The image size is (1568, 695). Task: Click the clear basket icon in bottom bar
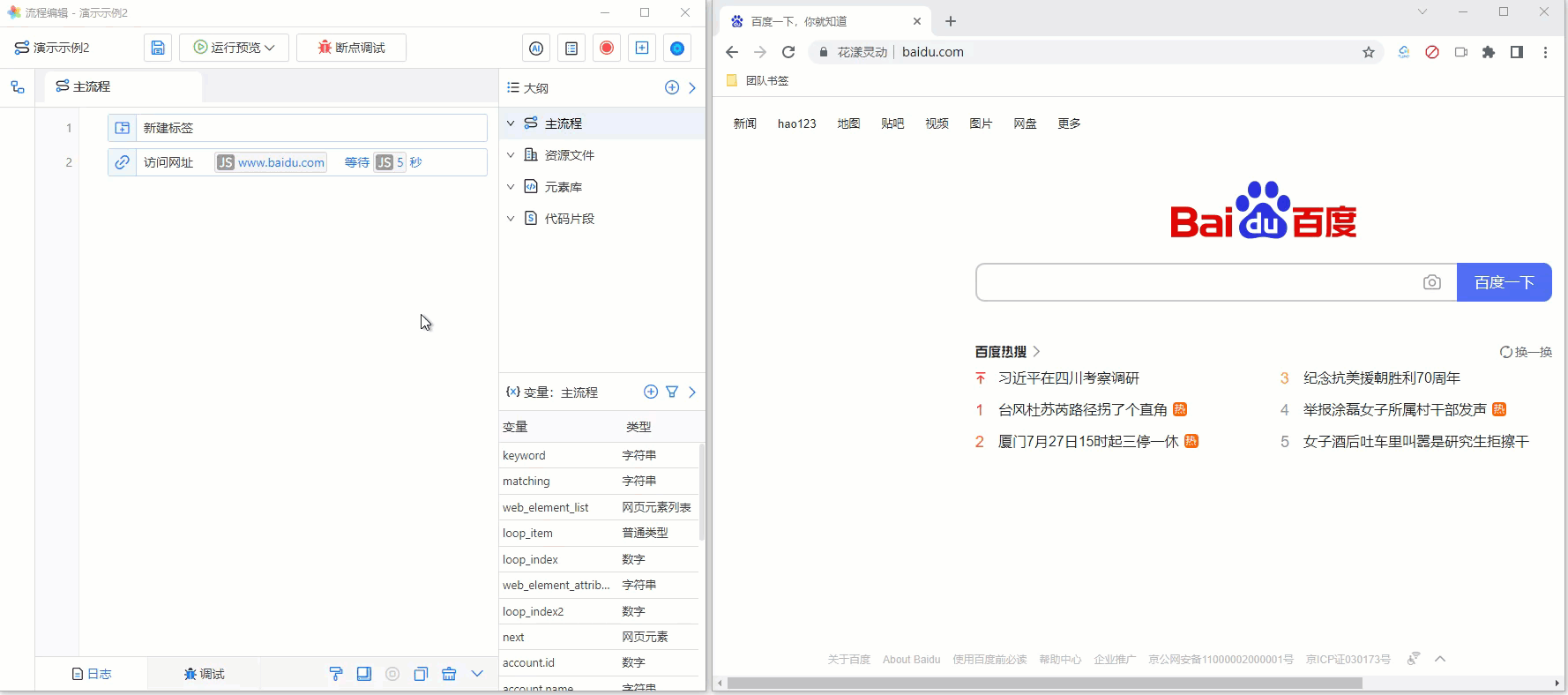(x=449, y=674)
